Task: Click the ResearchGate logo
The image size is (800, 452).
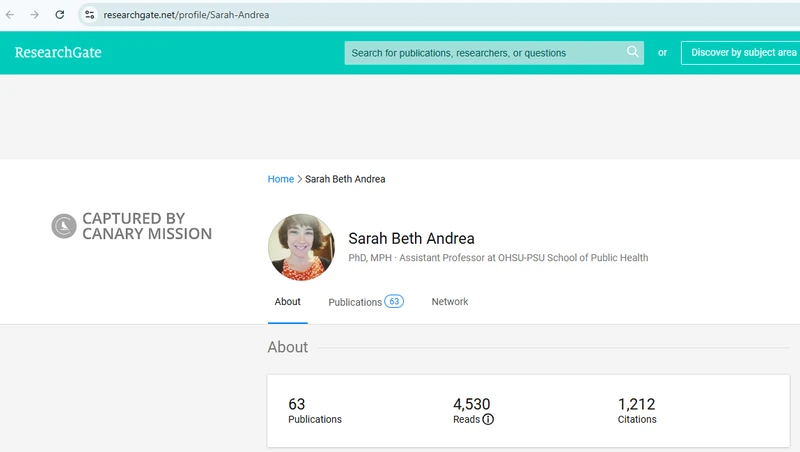Action: (58, 53)
